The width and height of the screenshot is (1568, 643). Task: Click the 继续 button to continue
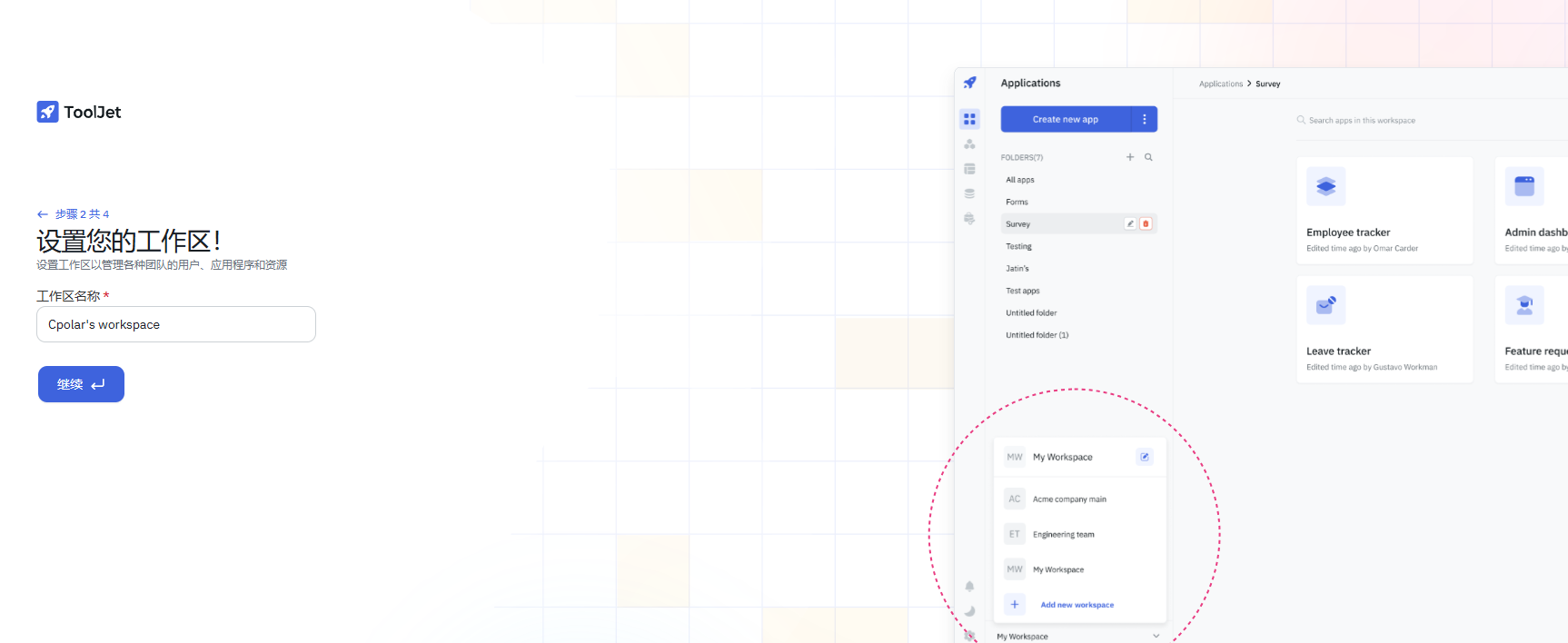(x=81, y=384)
